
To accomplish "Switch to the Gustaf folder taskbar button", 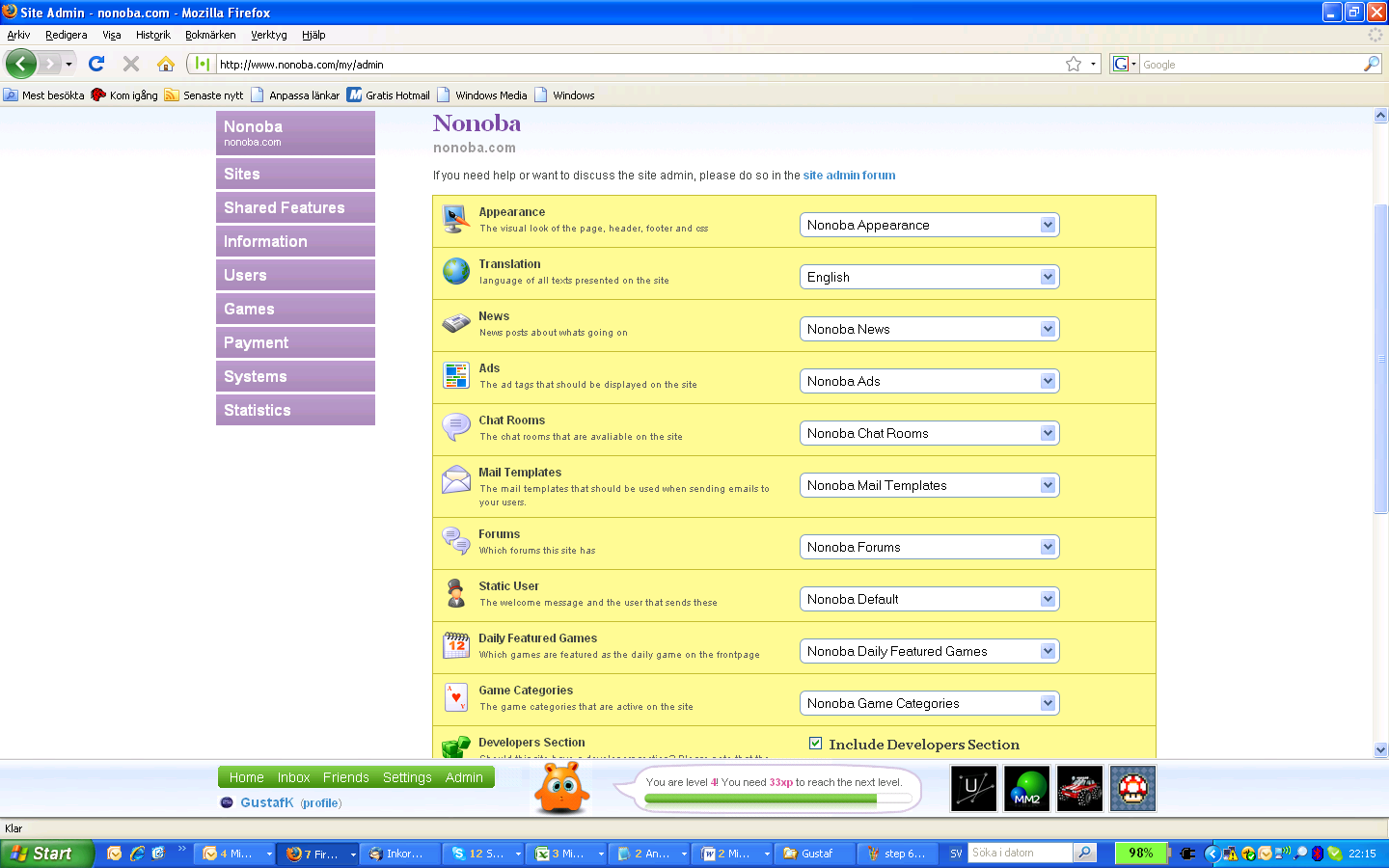I will coord(814,854).
